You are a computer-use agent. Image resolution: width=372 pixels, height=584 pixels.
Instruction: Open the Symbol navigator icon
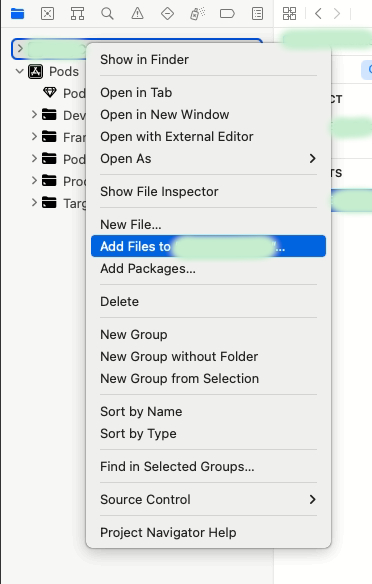click(77, 14)
